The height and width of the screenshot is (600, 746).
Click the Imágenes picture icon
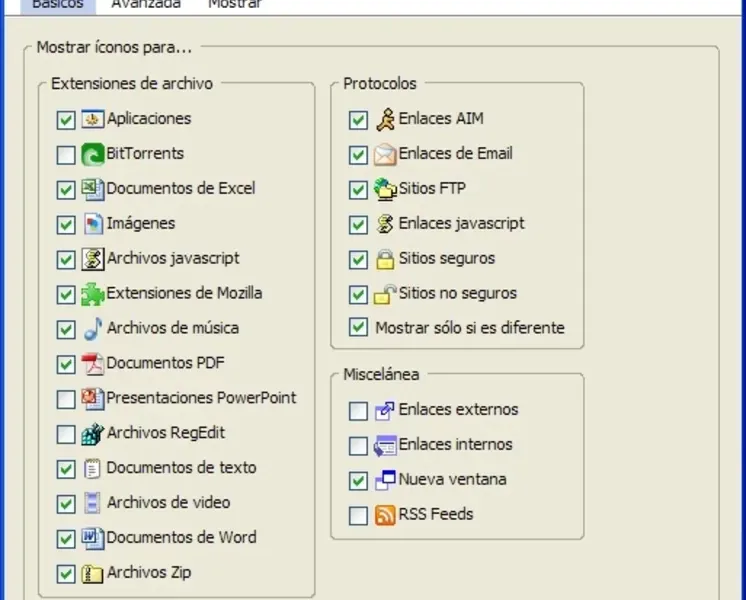click(93, 224)
